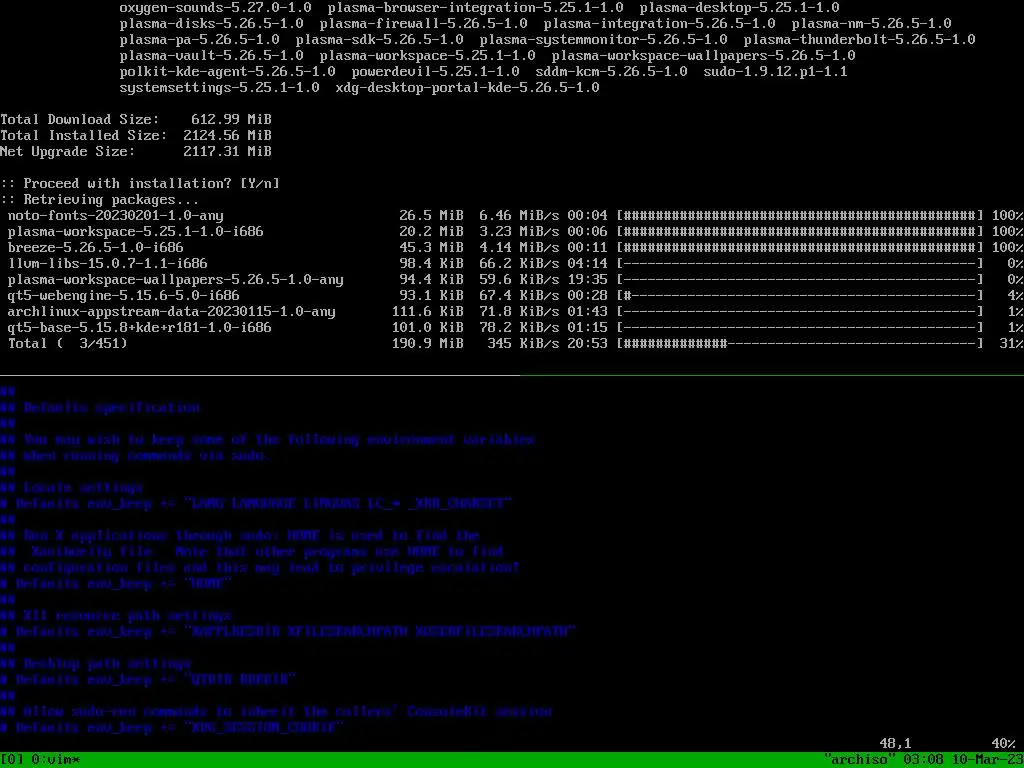Click the llvm-libs progress bar
This screenshot has width=1024, height=768.
point(800,263)
